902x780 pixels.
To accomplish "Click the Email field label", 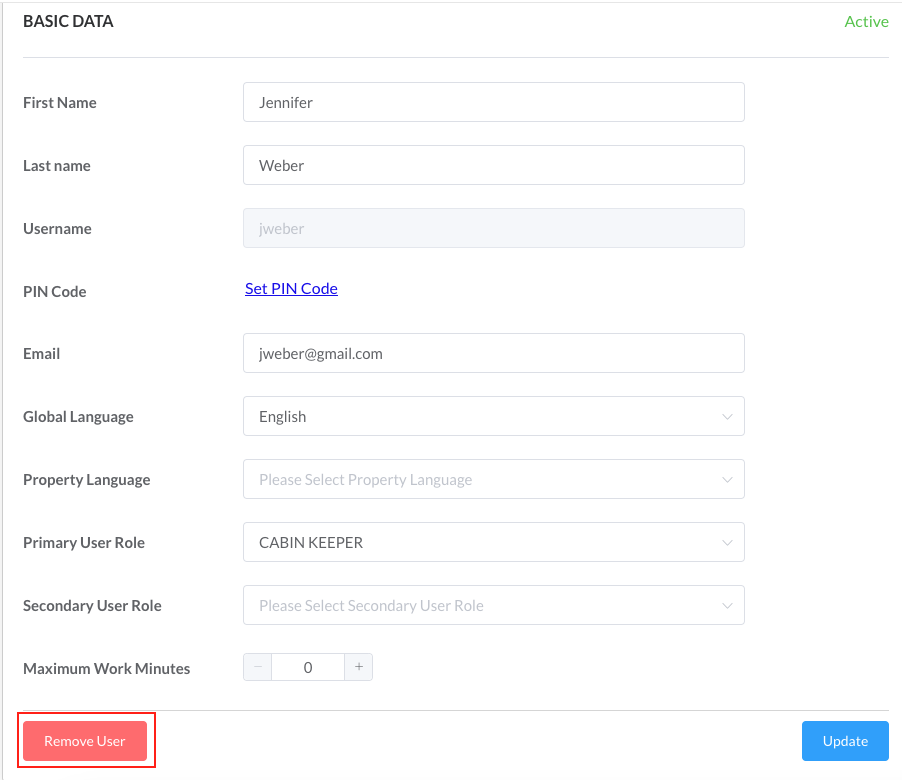I will point(42,354).
